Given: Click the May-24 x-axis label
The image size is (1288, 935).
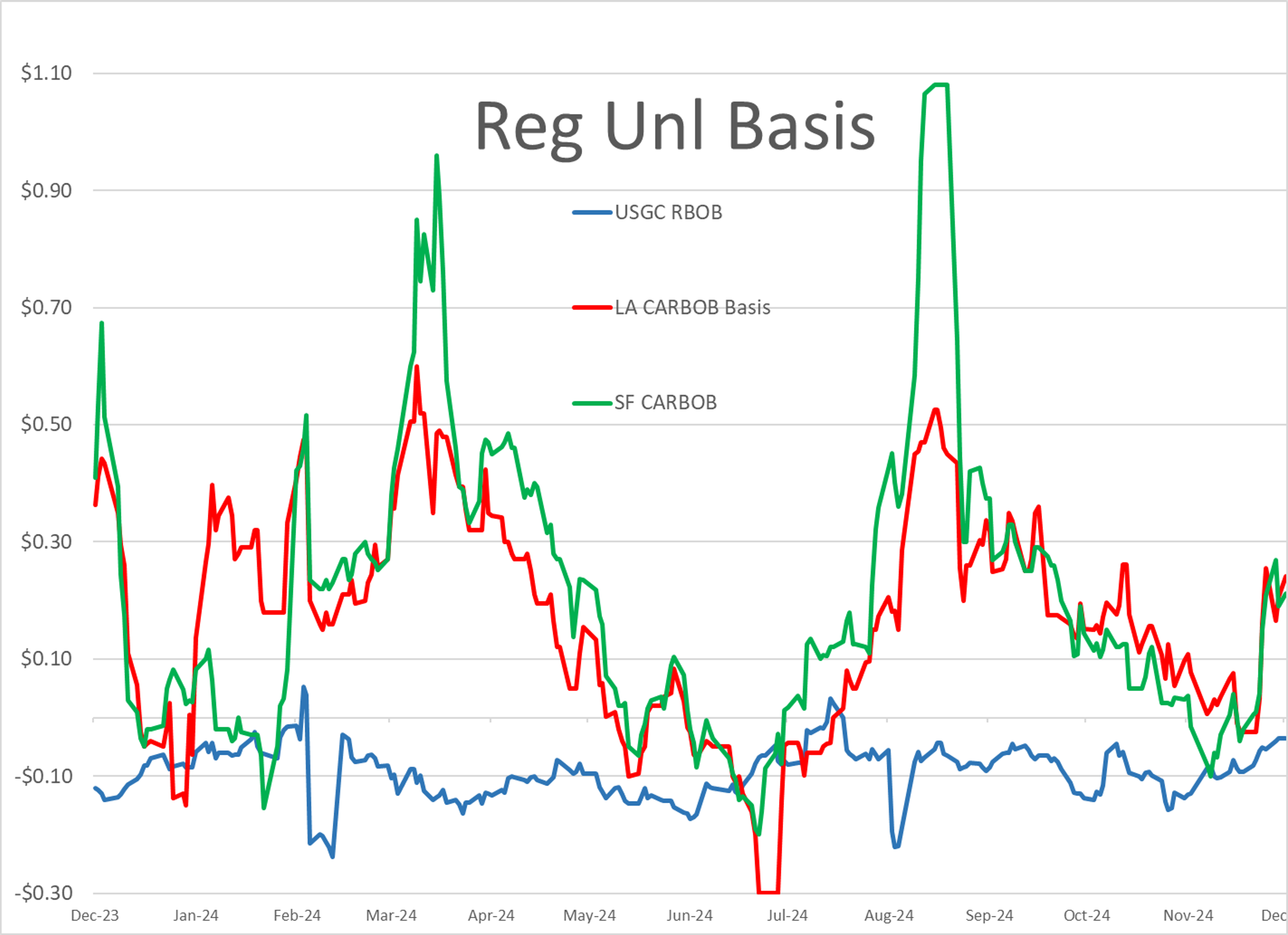Looking at the screenshot, I should 589,916.
